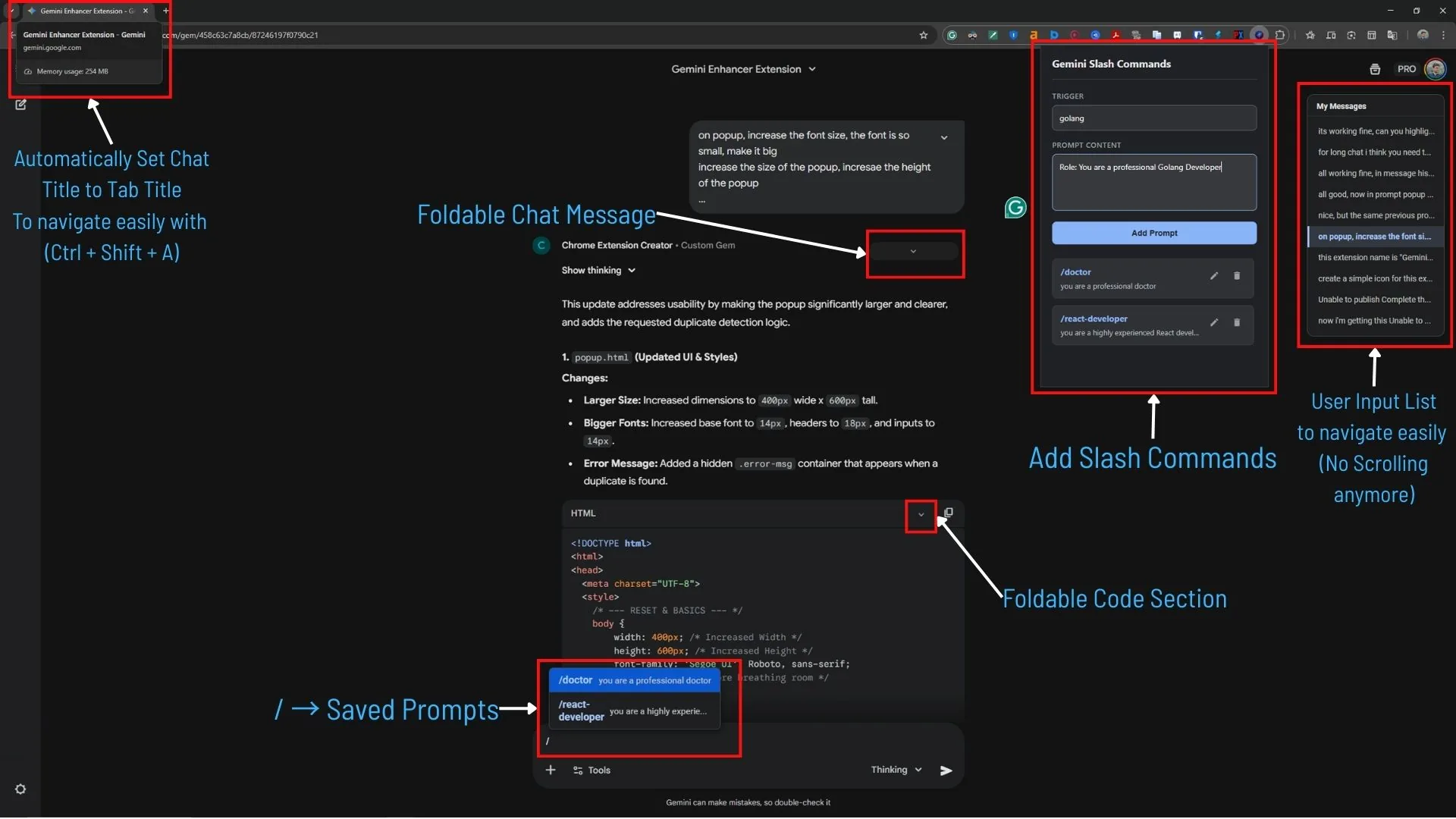Jump to 'create a simple icon for this ex...' message
The width and height of the screenshot is (1456, 819).
tap(1376, 279)
